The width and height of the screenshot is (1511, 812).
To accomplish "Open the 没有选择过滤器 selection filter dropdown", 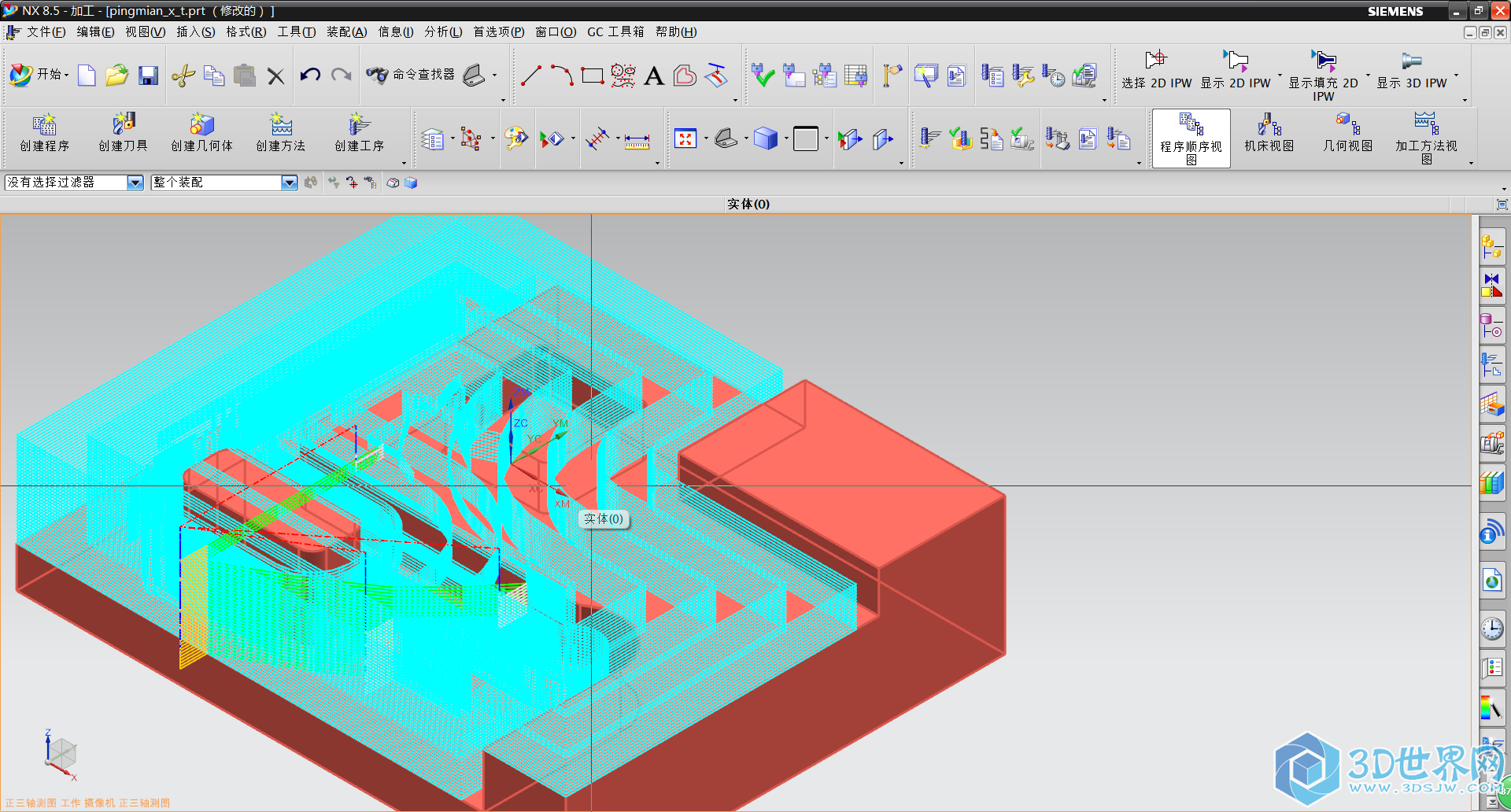I will [x=74, y=183].
